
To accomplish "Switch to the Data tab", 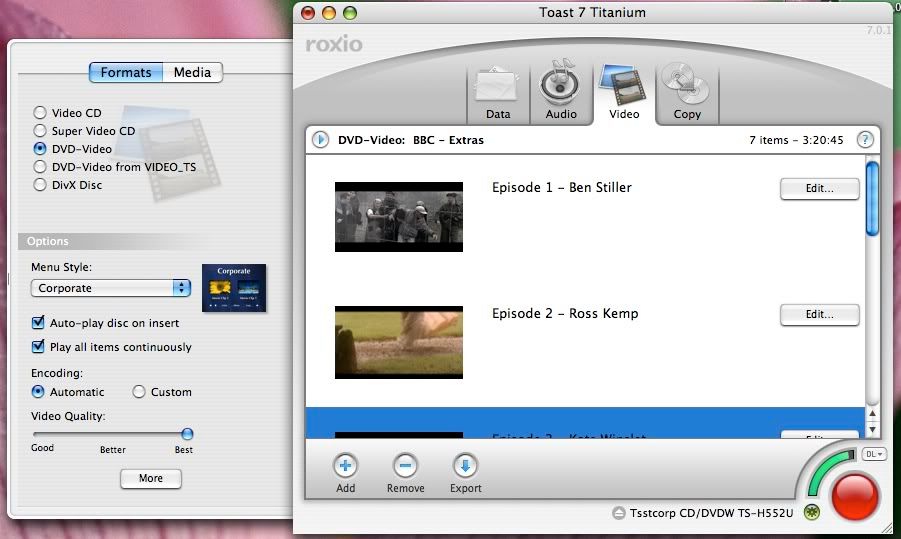I will pos(498,95).
